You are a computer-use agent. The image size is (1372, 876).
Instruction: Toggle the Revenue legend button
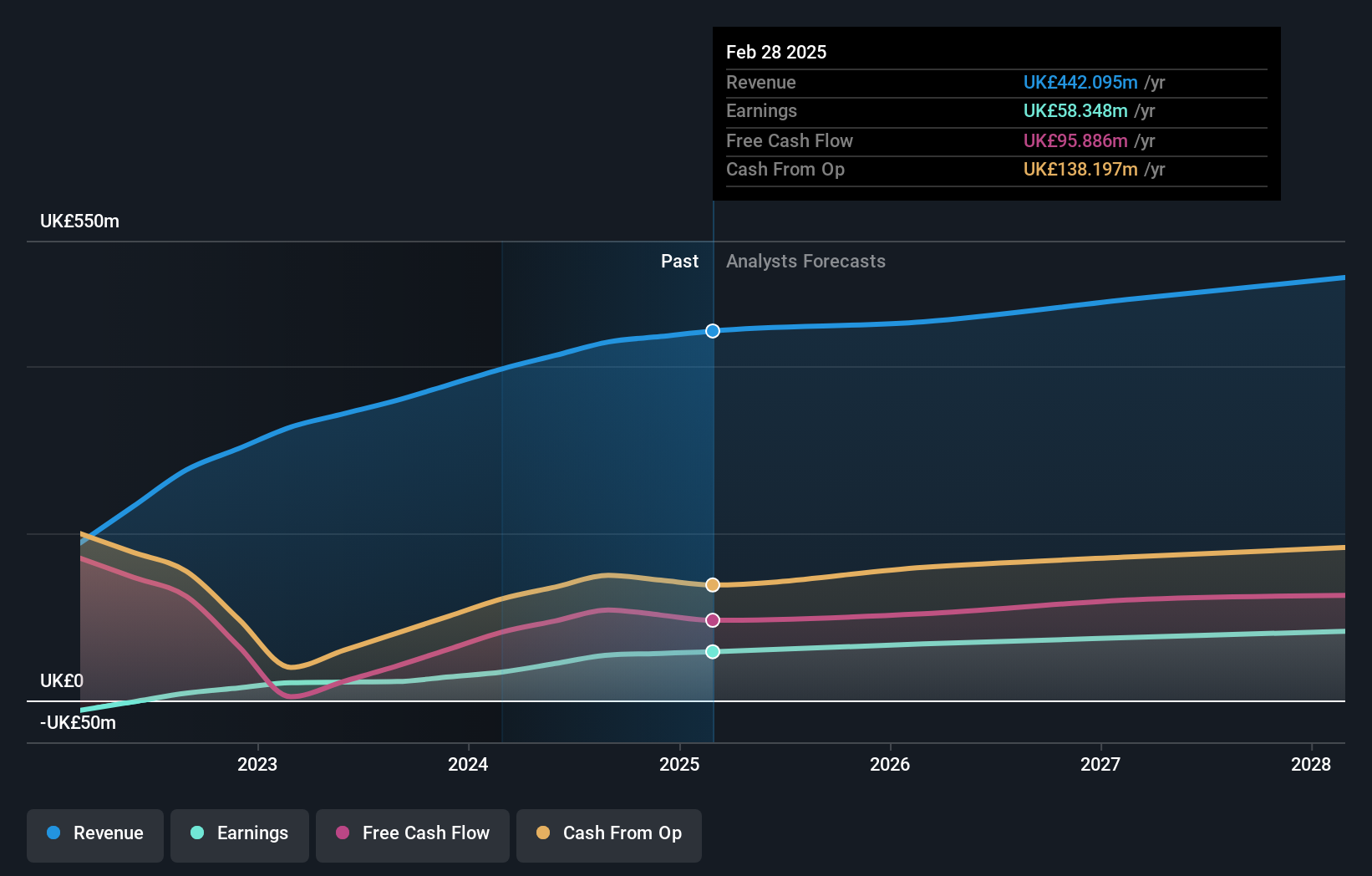tap(95, 835)
